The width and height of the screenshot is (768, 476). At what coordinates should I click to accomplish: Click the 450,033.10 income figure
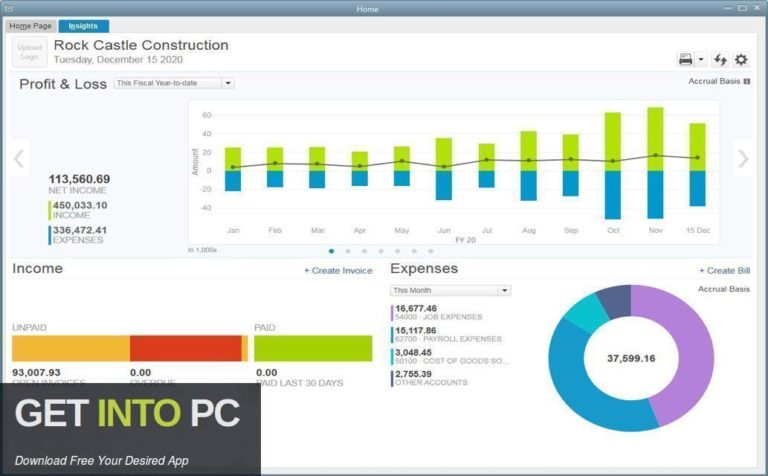point(80,206)
